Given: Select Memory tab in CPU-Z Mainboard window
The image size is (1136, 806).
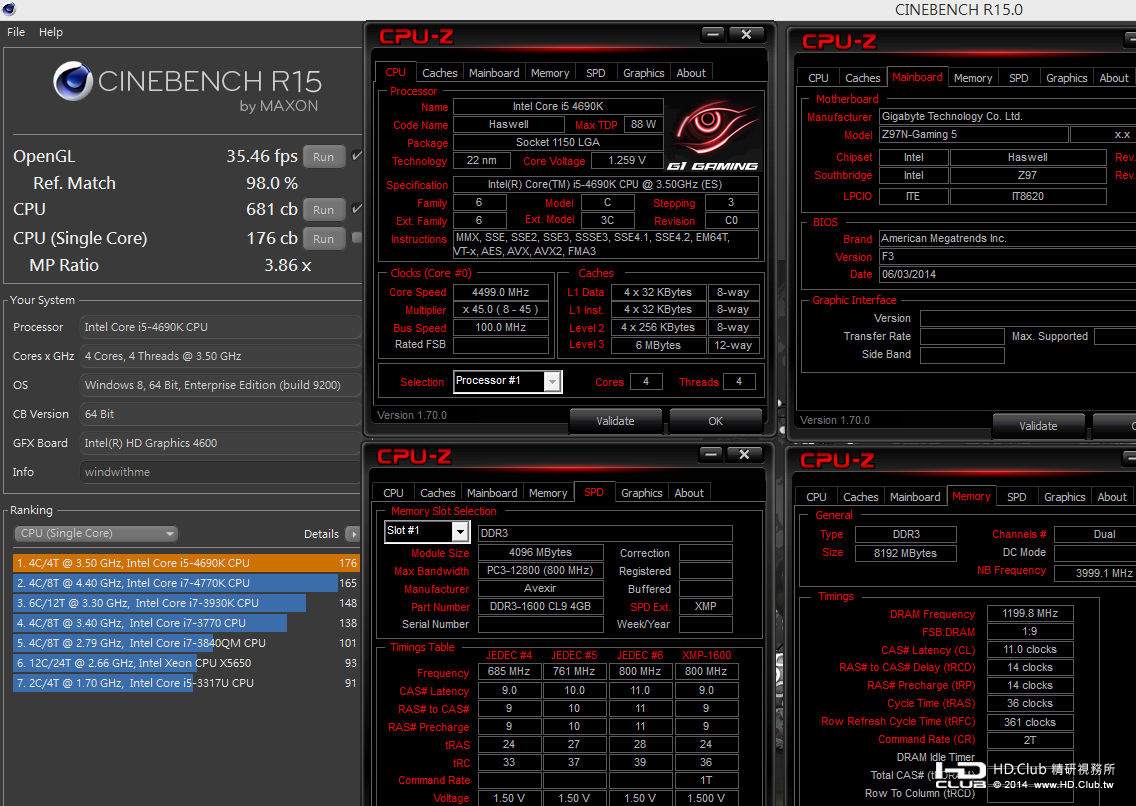Looking at the screenshot, I should [973, 77].
